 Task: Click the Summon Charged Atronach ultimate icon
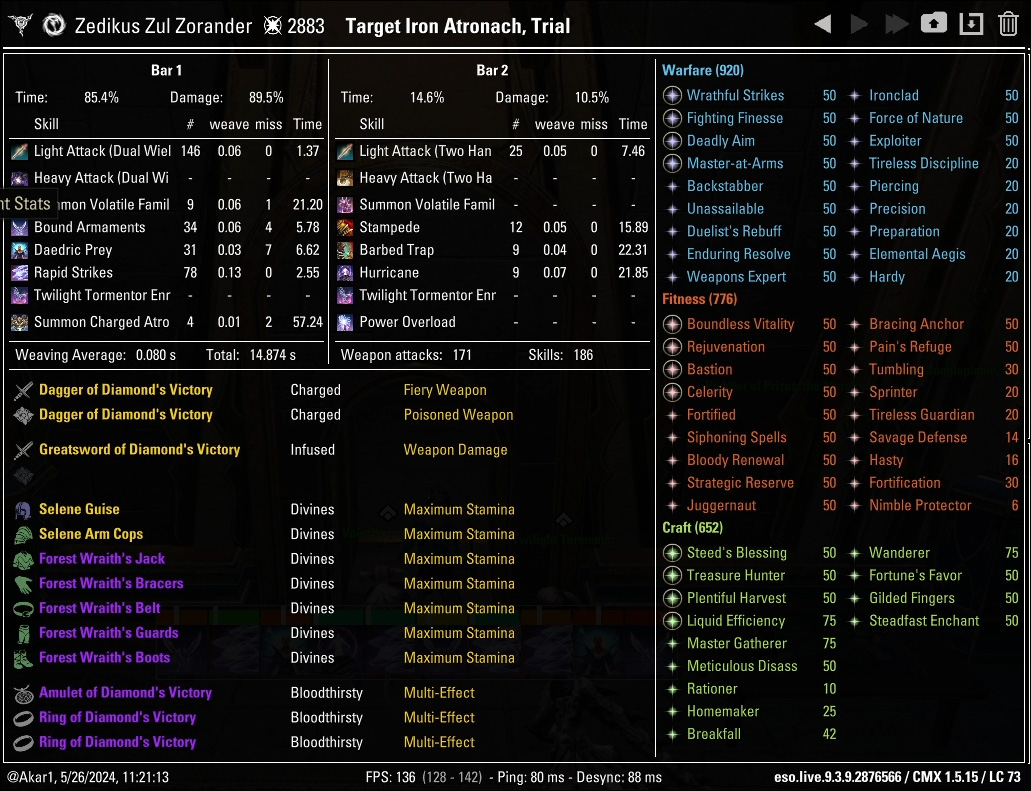pyautogui.click(x=20, y=322)
